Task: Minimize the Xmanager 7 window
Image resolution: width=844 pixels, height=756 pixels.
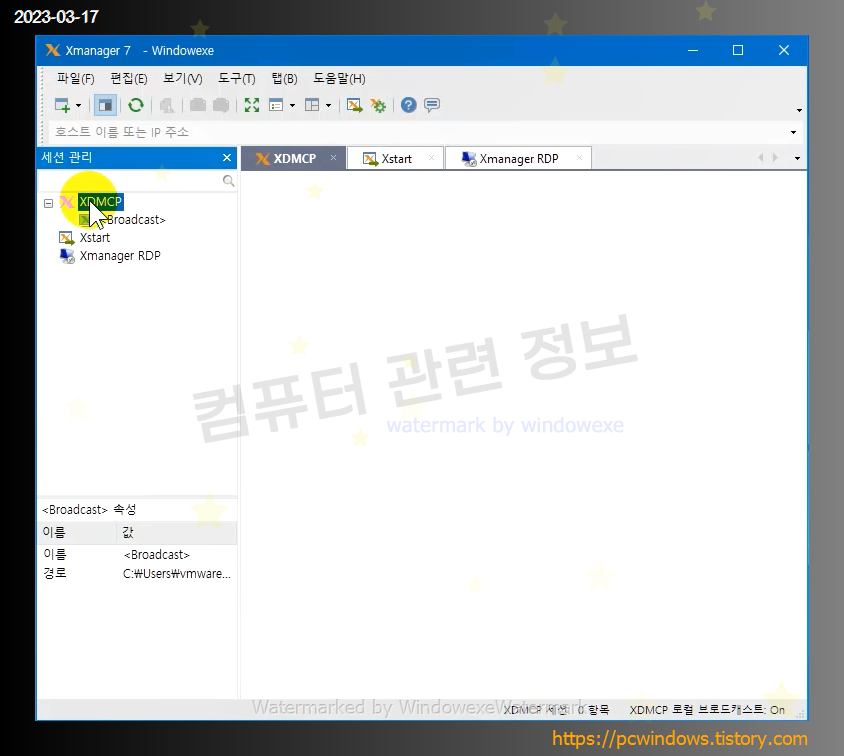Action: click(693, 51)
